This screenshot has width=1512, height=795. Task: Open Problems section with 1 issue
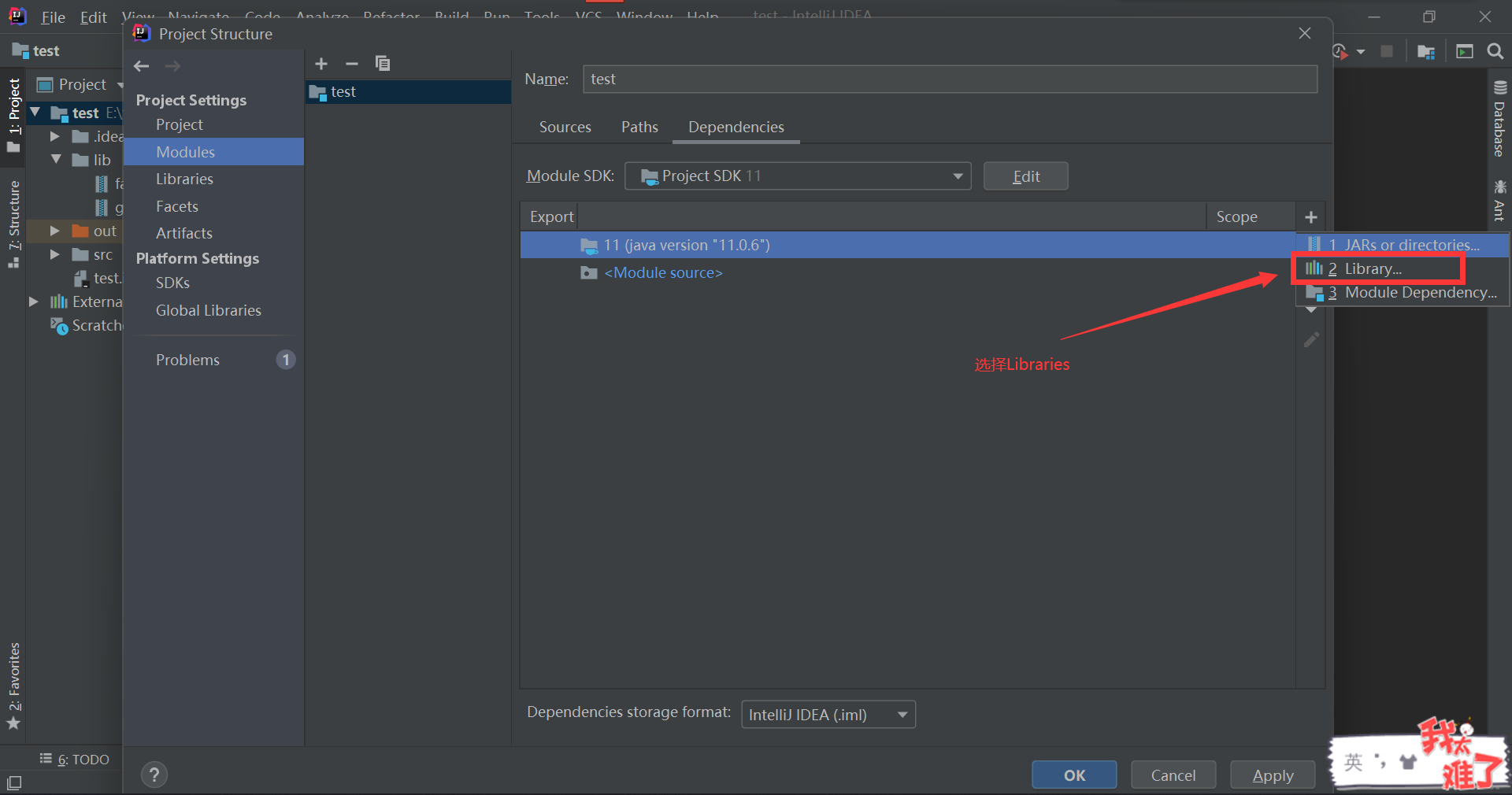[213, 361]
